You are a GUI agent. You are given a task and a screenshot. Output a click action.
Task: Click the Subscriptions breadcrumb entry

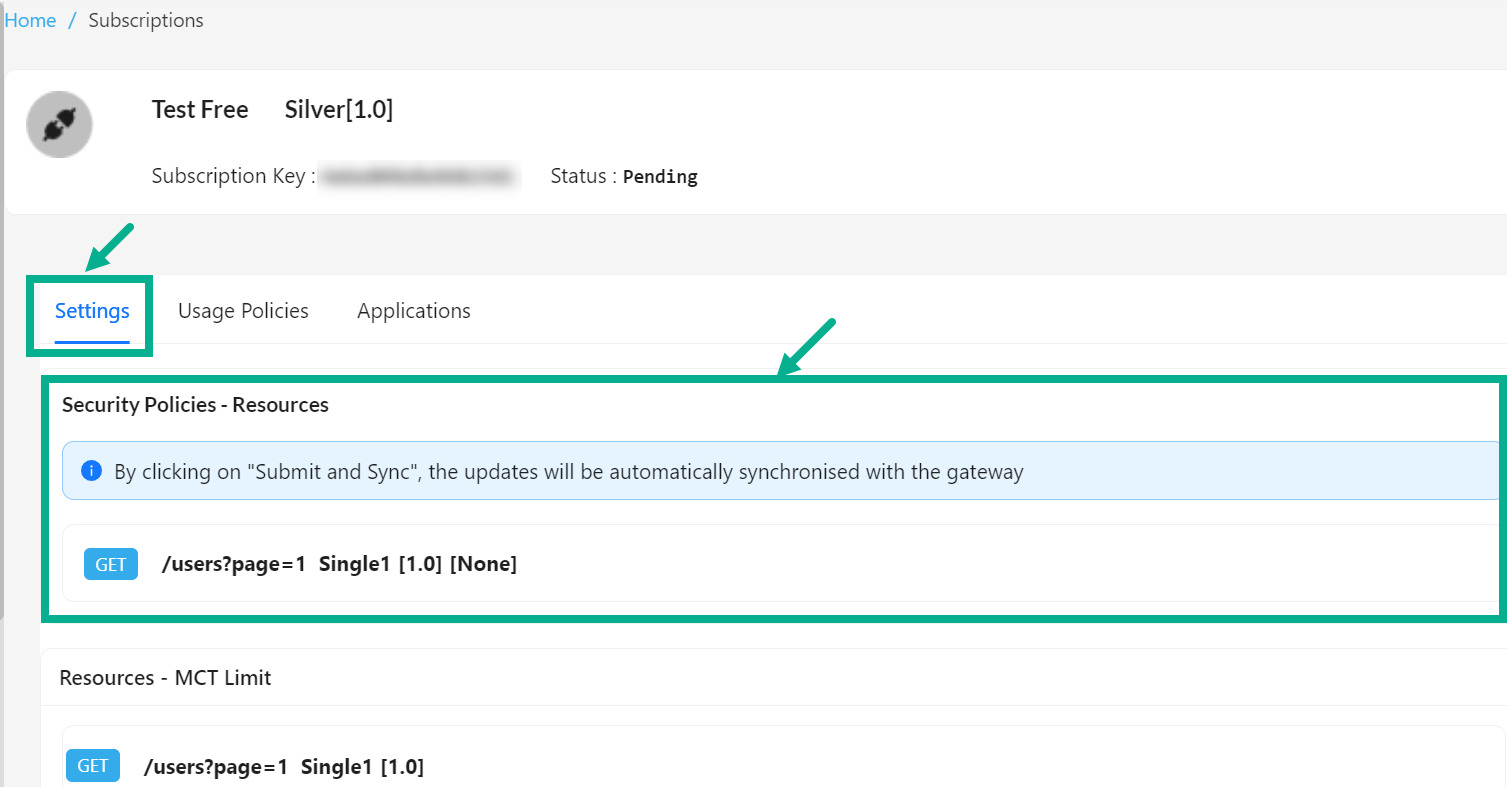pyautogui.click(x=145, y=19)
